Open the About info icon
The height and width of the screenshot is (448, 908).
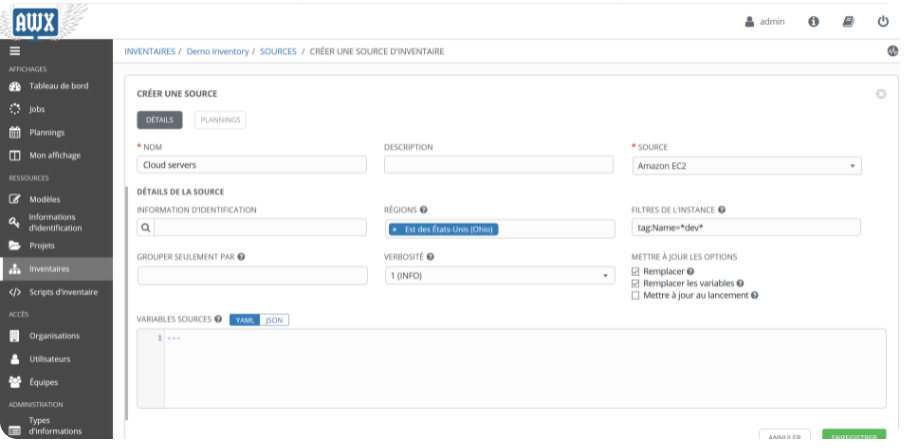click(814, 22)
